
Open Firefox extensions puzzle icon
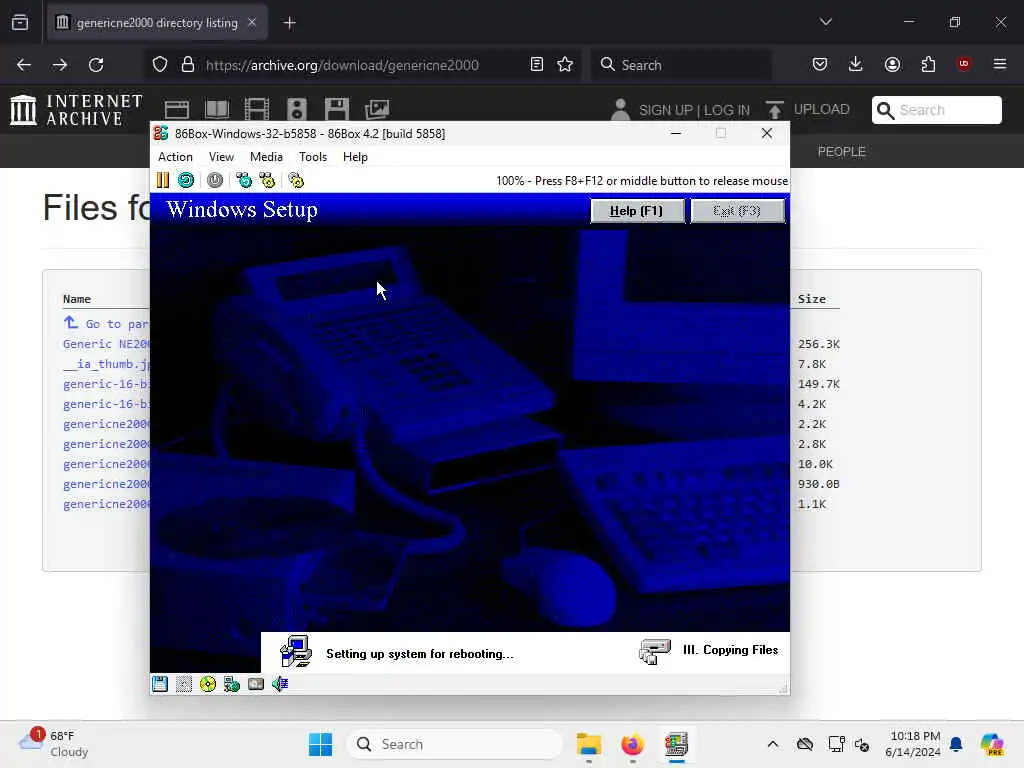point(928,65)
